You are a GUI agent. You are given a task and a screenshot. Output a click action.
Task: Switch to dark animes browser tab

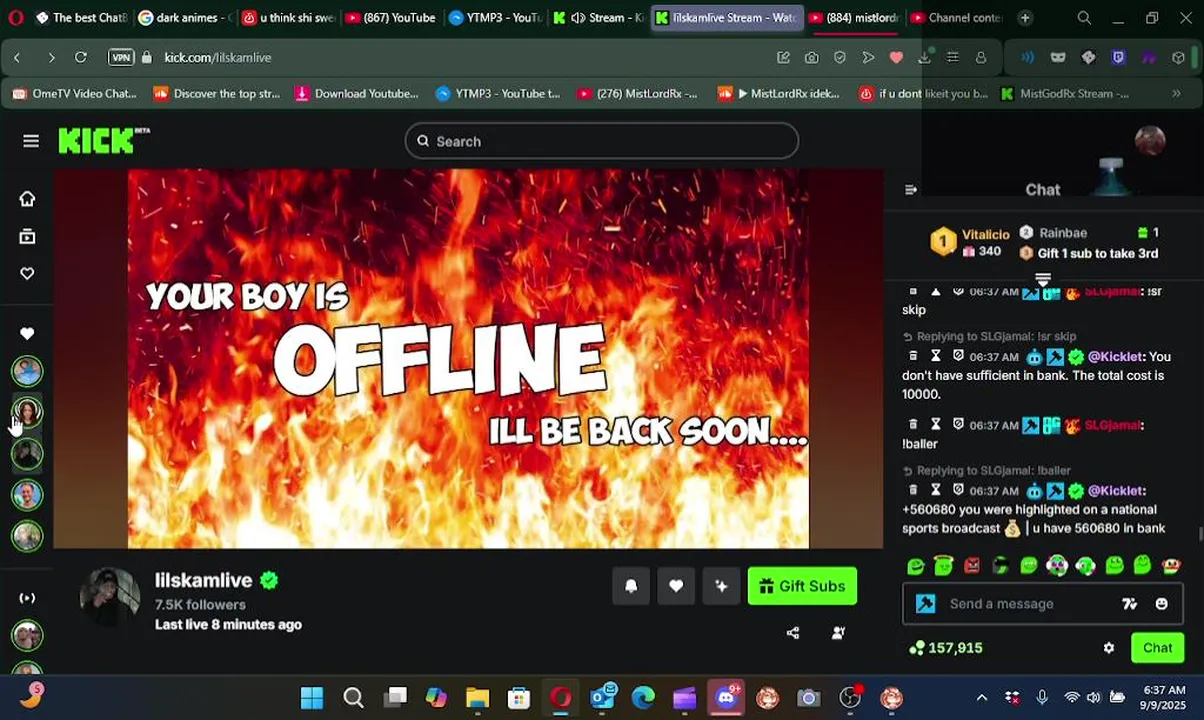point(185,18)
